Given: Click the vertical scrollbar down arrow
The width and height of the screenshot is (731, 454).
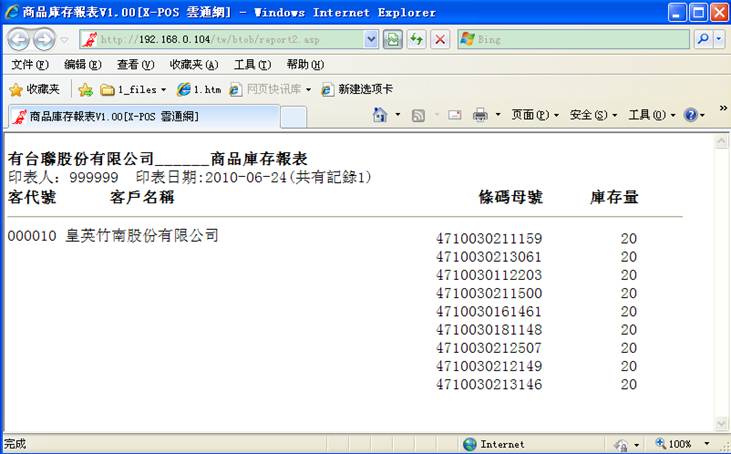Looking at the screenshot, I should [x=722, y=423].
